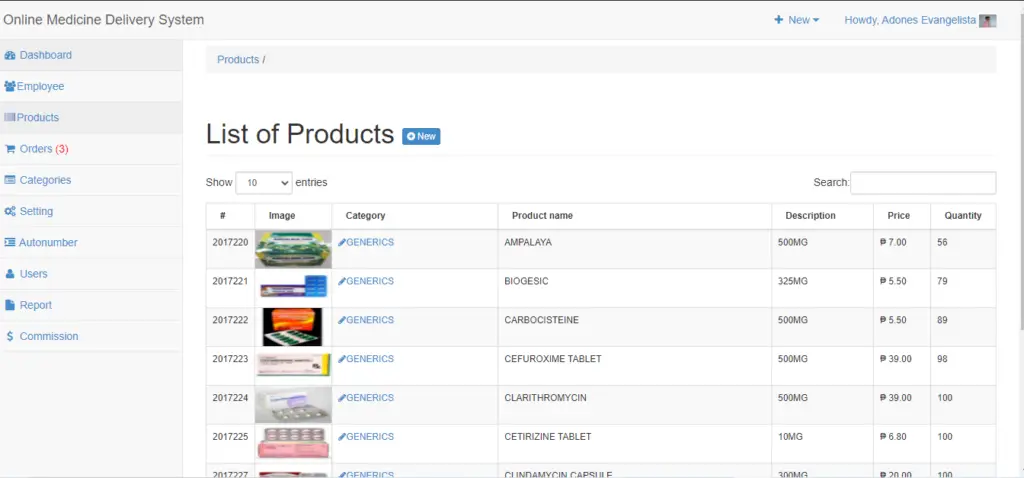The image size is (1024, 478).
Task: Select Categories from the sidebar
Action: point(91,180)
